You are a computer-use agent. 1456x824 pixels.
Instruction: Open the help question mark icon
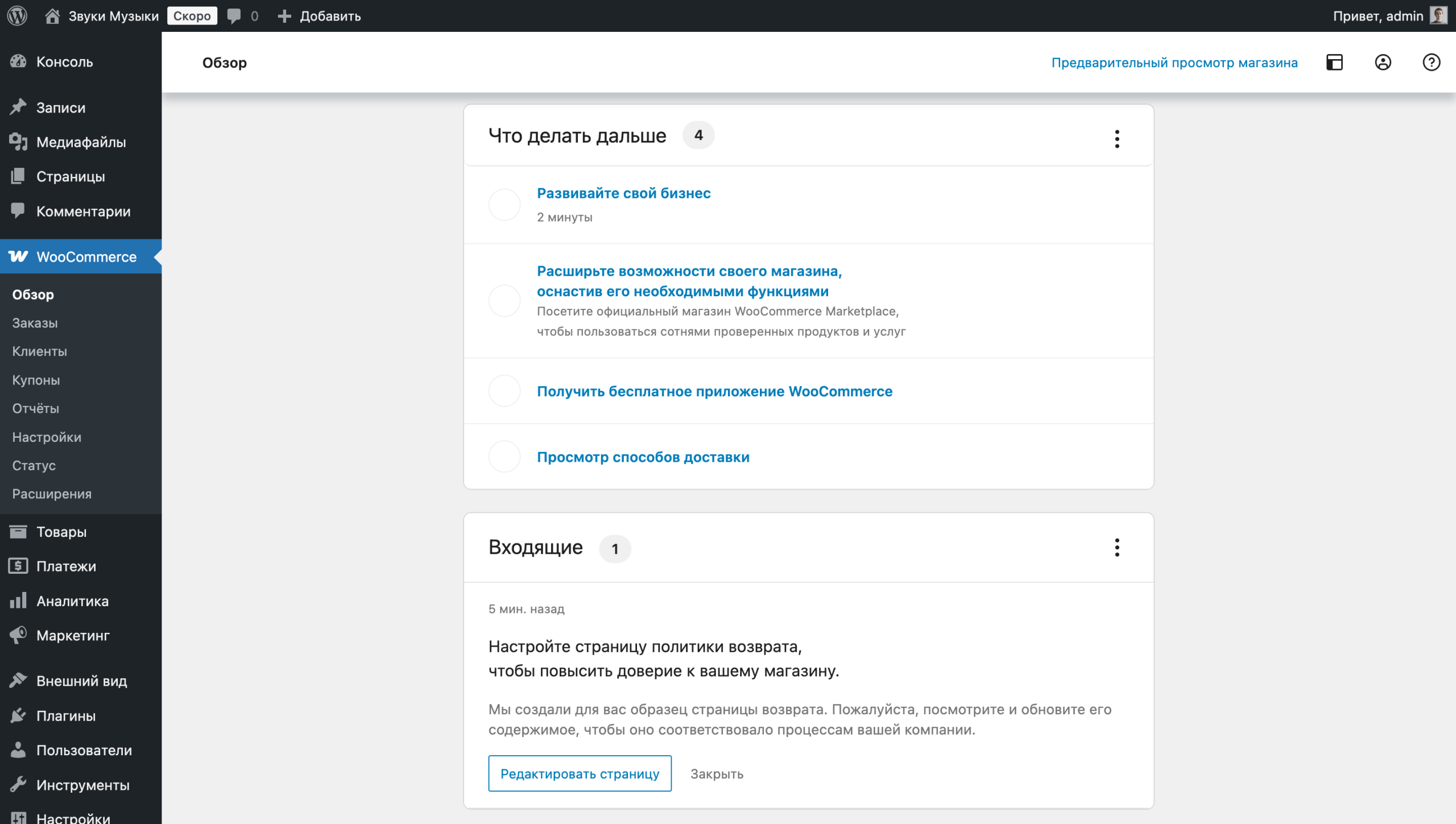1431,62
